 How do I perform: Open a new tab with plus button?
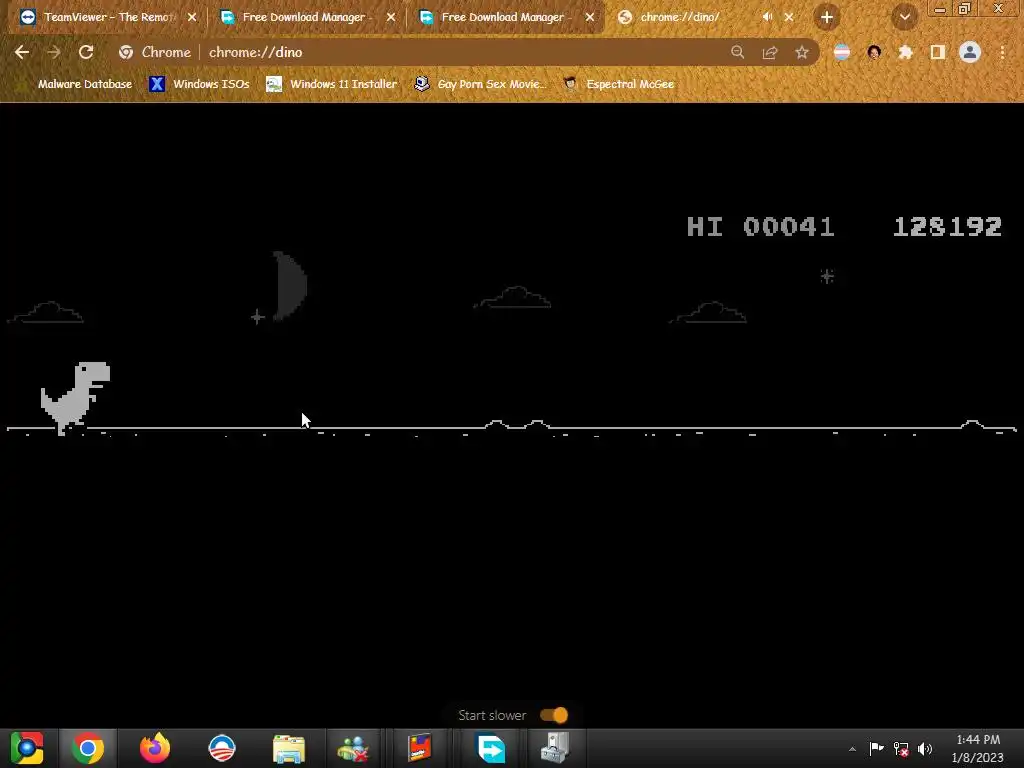coord(827,18)
